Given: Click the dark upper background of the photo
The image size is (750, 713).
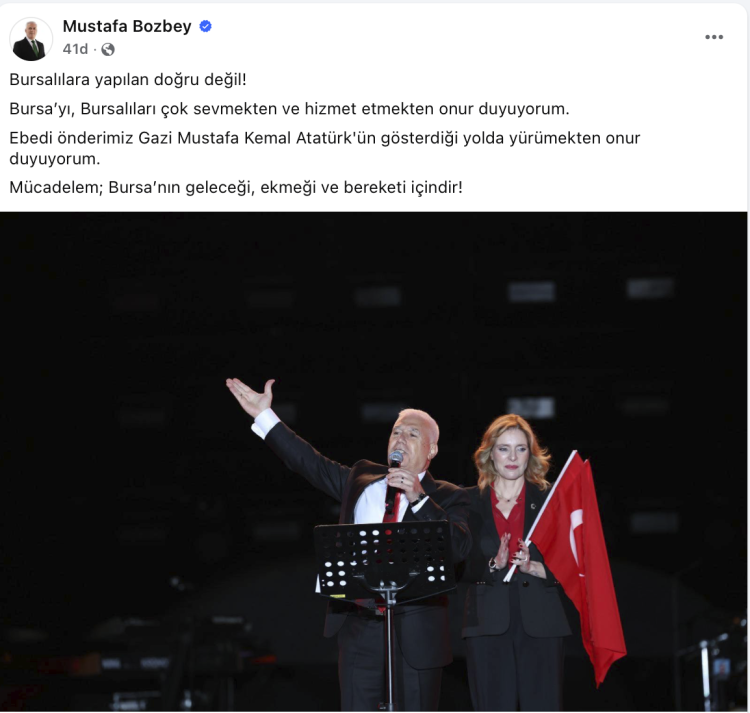Looking at the screenshot, I should (373, 287).
